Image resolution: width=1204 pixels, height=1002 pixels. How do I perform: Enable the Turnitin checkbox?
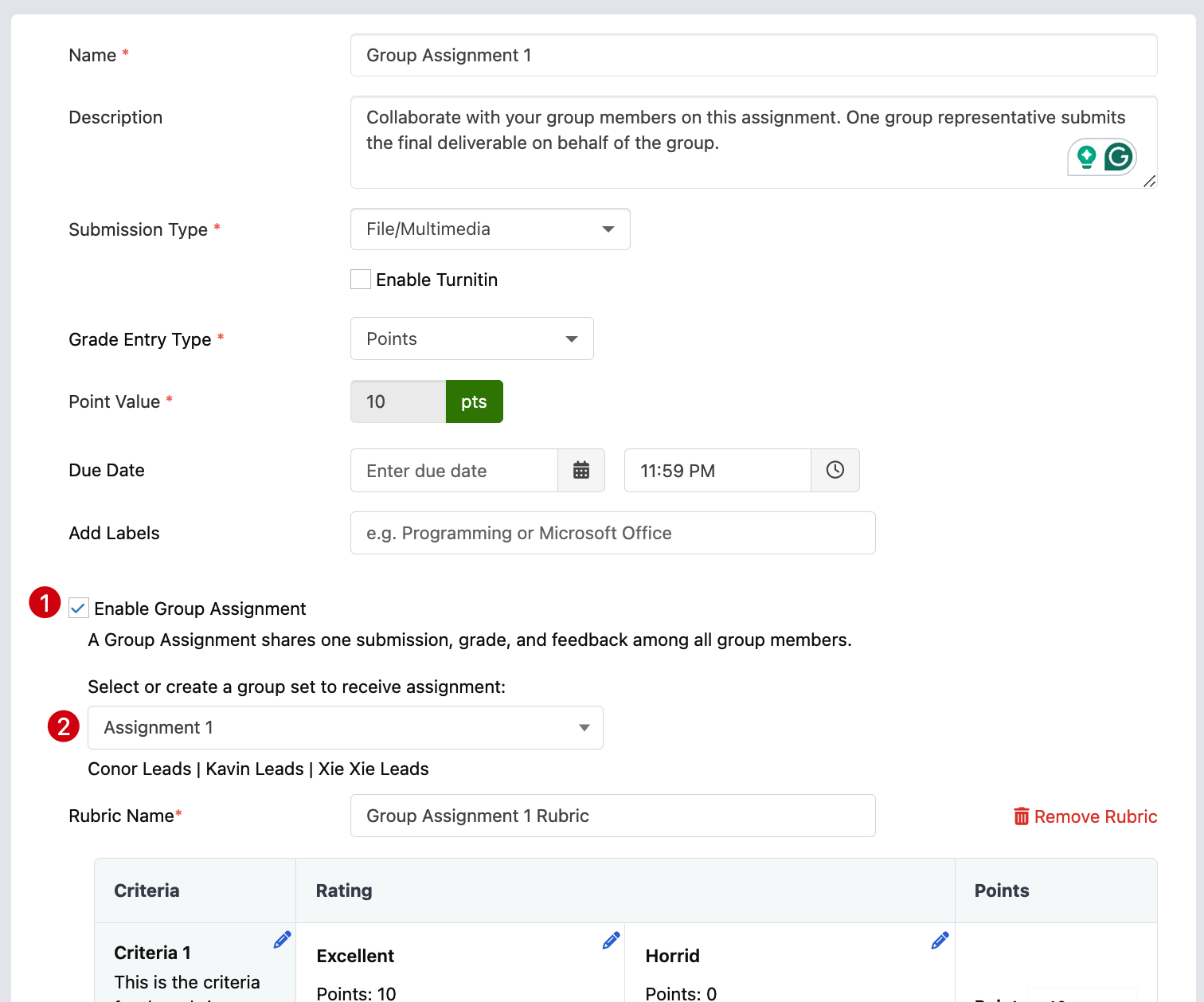click(x=361, y=280)
